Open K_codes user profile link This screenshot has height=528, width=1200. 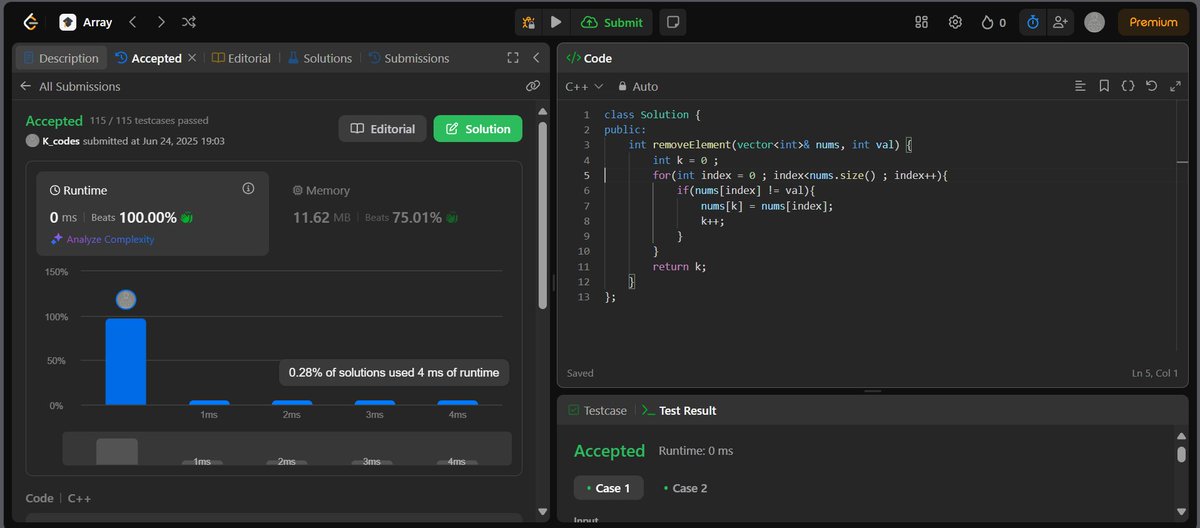61,141
